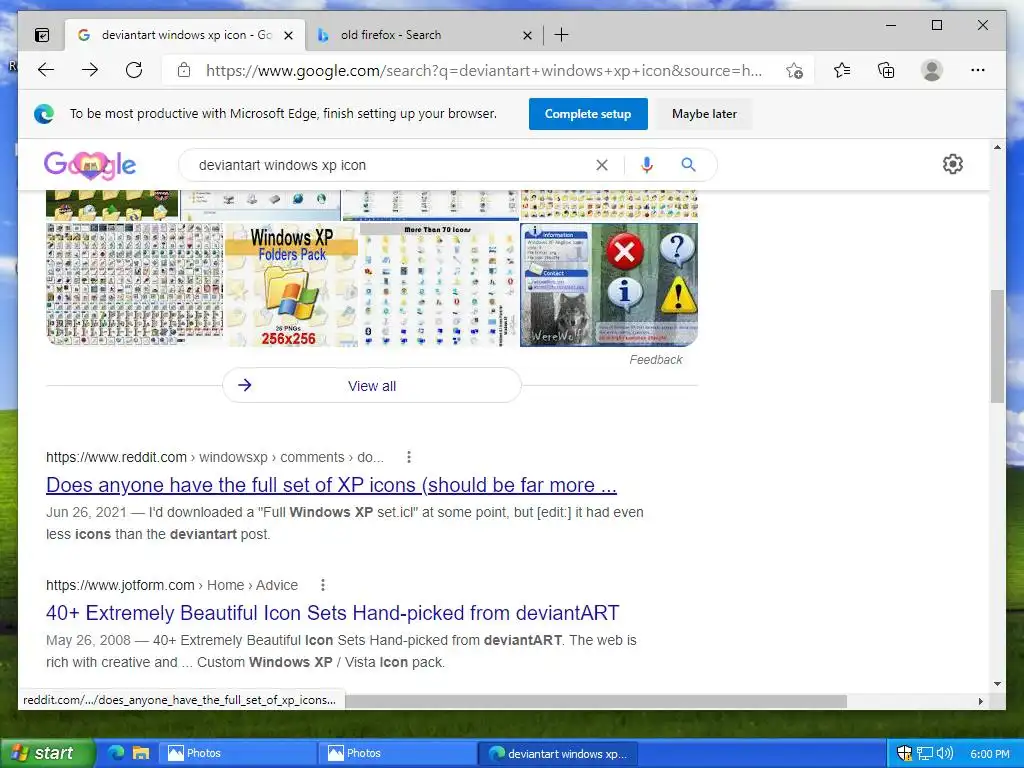Switch to the second Photos taskbar window
The width and height of the screenshot is (1024, 768).
[x=396, y=753]
